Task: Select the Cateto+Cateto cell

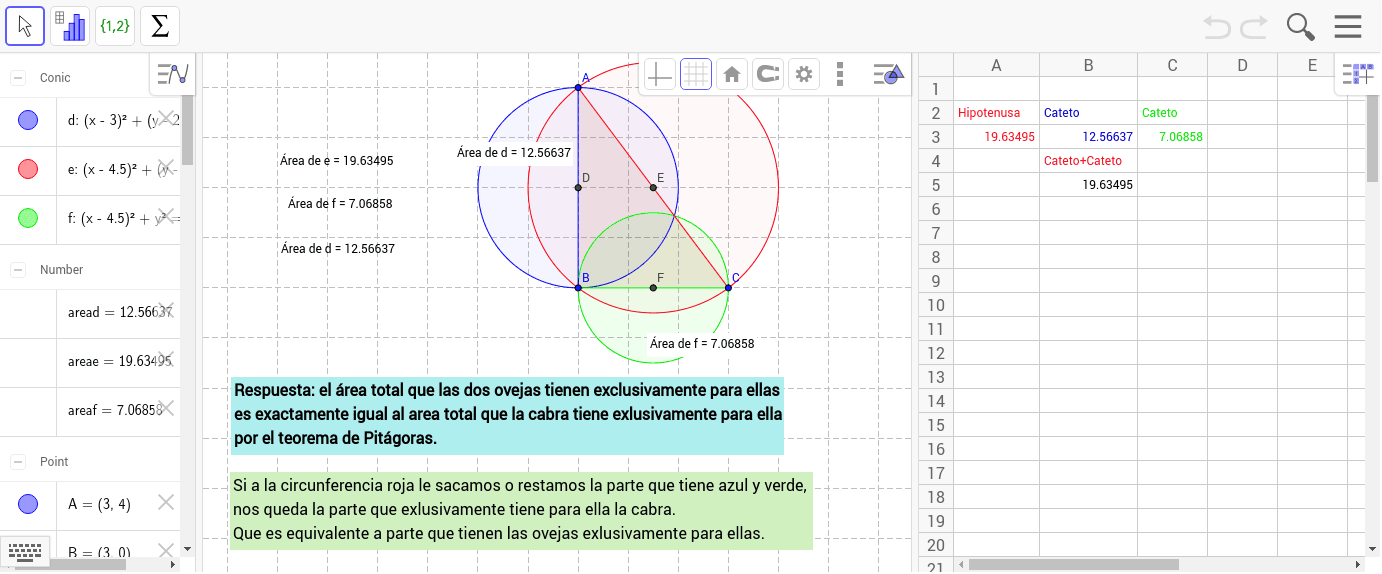Action: (x=1088, y=161)
